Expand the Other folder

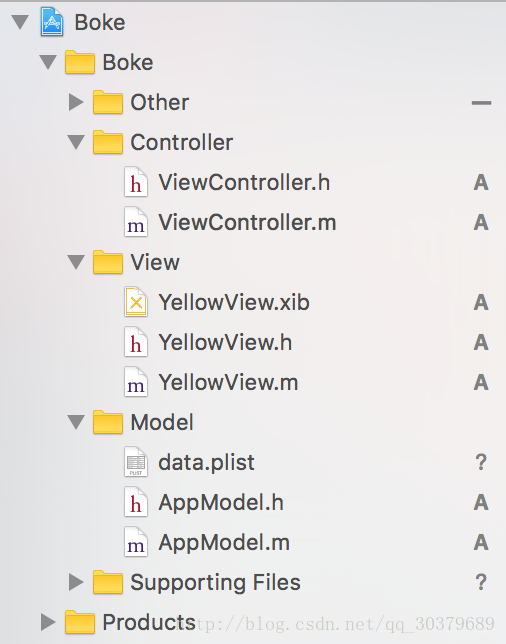[76, 102]
